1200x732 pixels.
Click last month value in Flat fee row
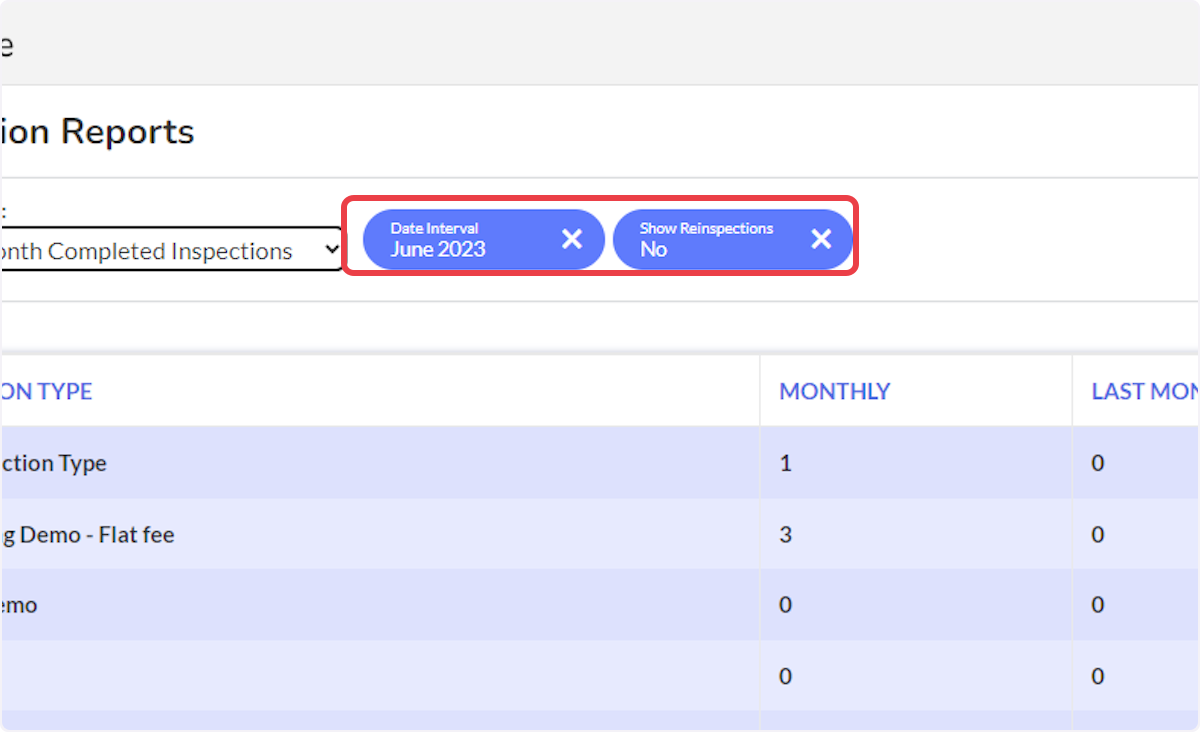point(1098,535)
